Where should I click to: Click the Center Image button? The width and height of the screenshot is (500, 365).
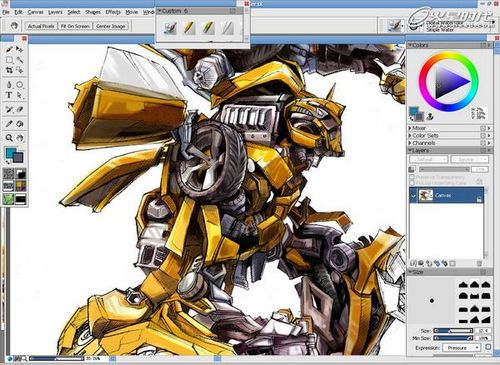(x=110, y=26)
